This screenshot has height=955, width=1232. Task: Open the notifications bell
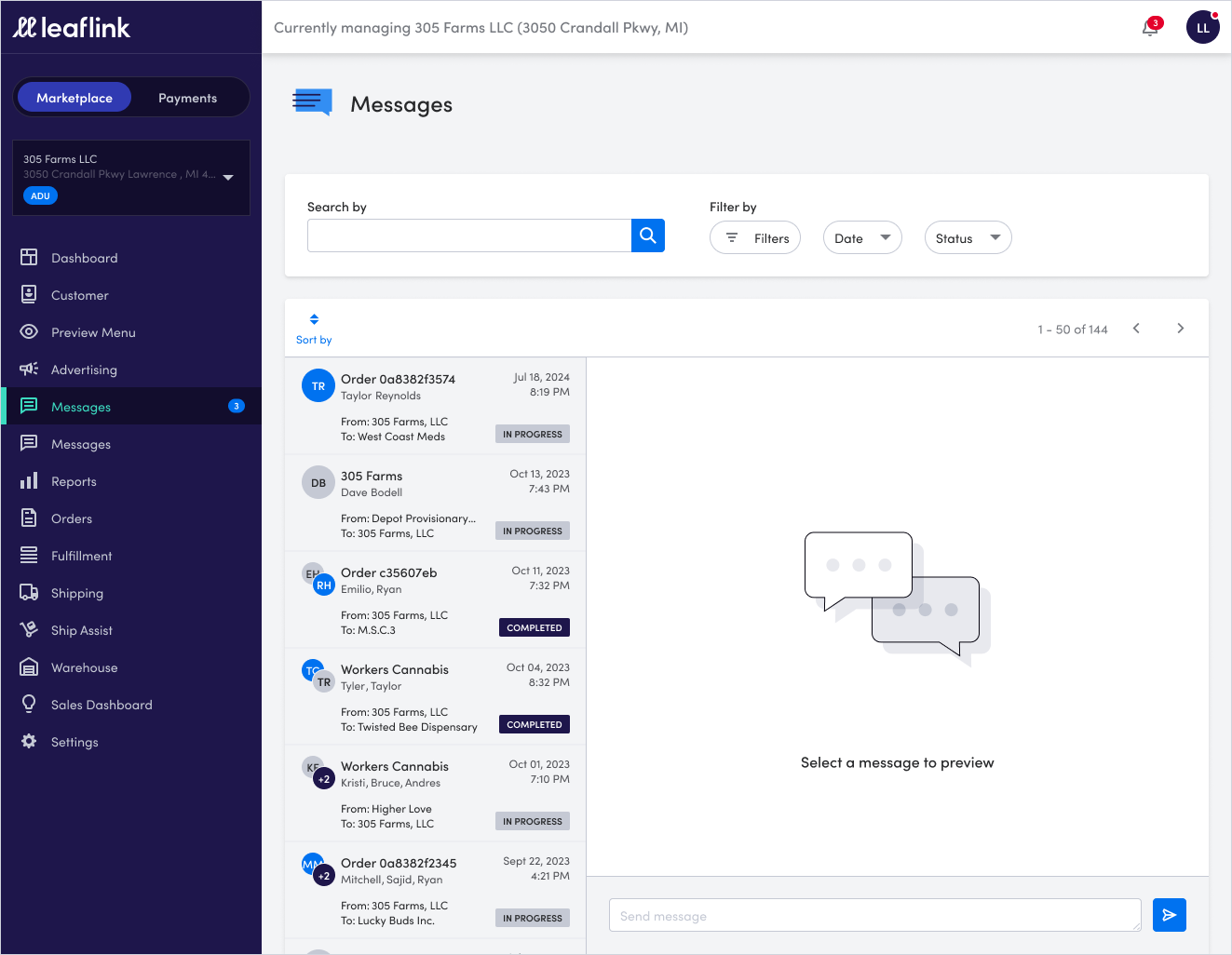click(1151, 27)
